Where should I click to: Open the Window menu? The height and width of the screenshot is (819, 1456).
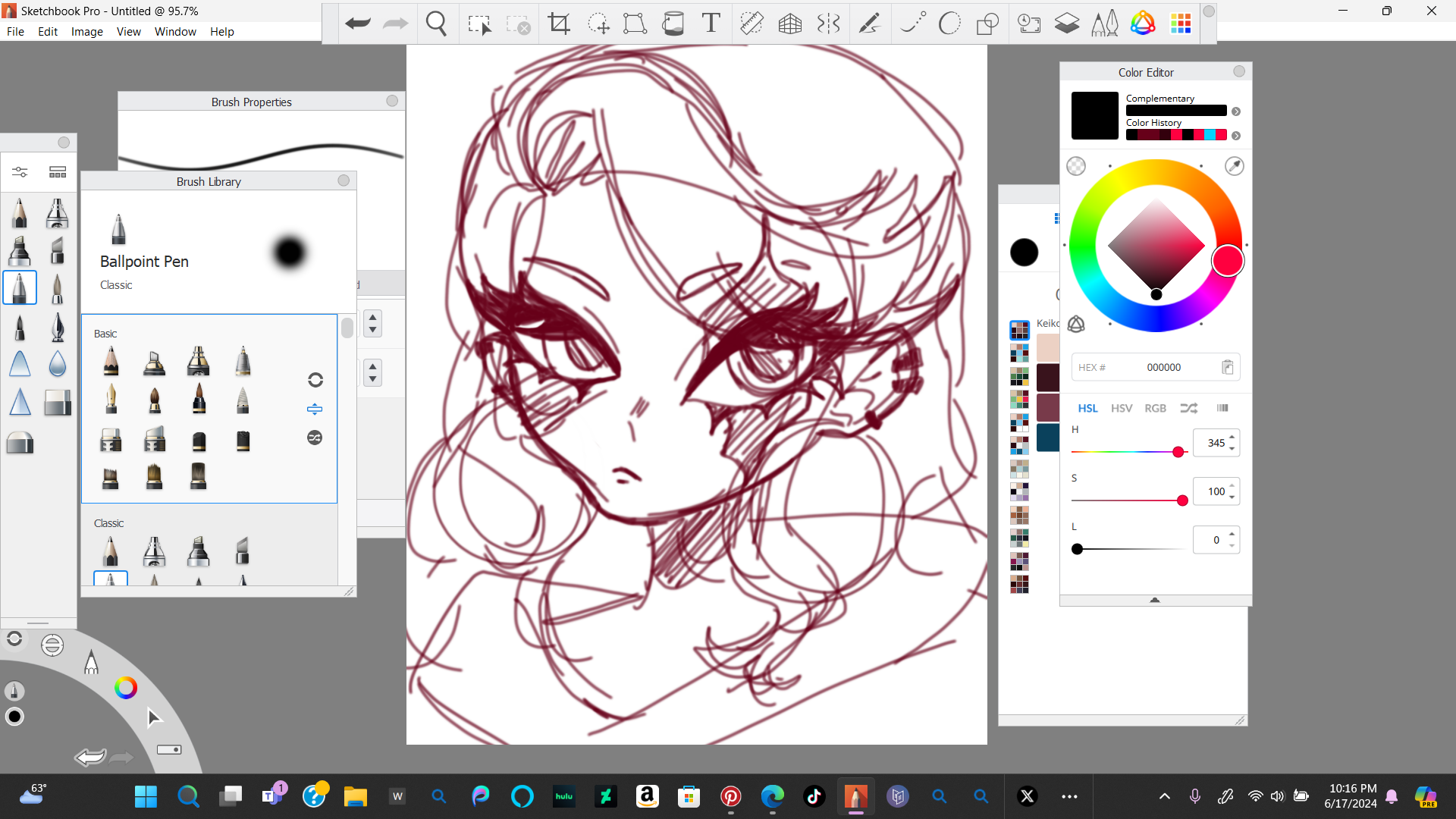point(175,32)
